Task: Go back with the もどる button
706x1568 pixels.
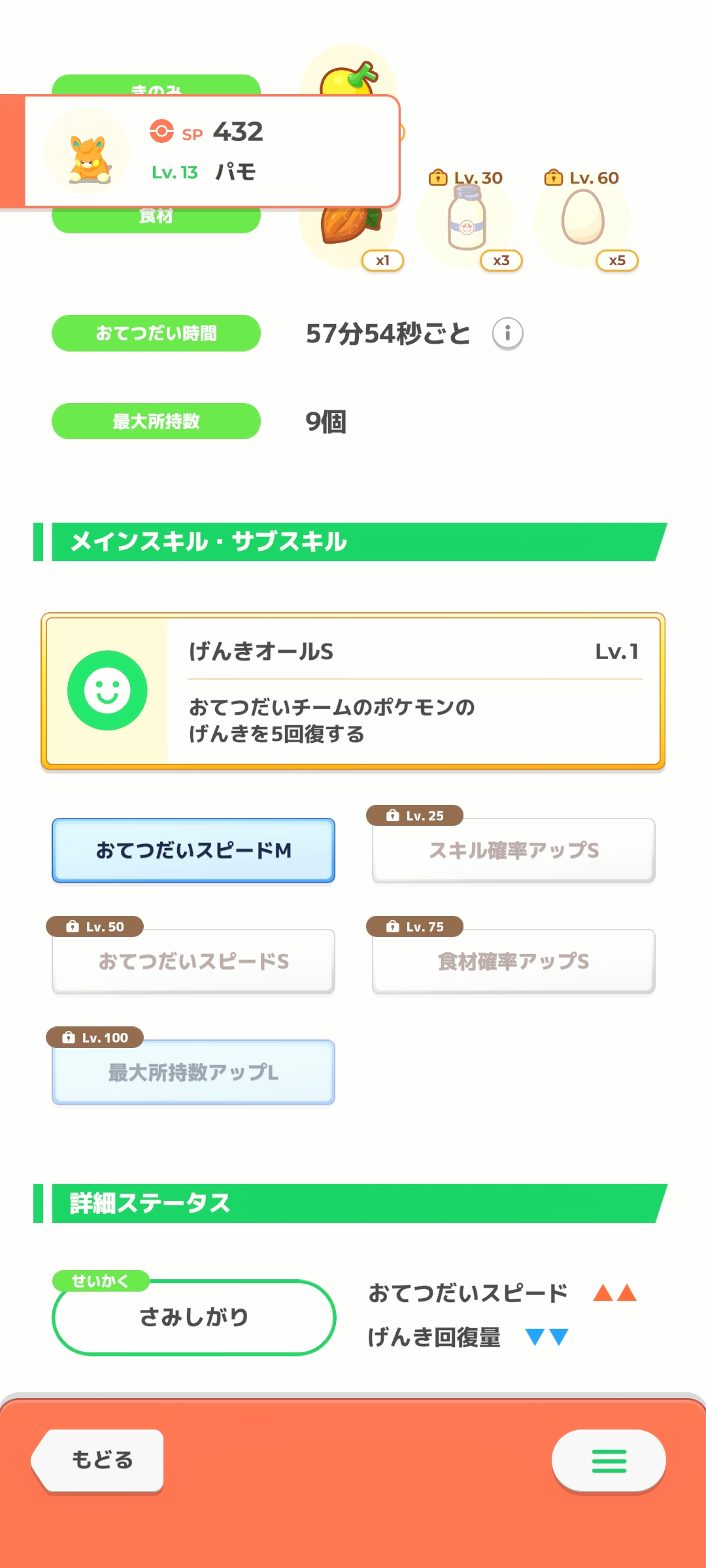Action: pyautogui.click(x=98, y=1461)
